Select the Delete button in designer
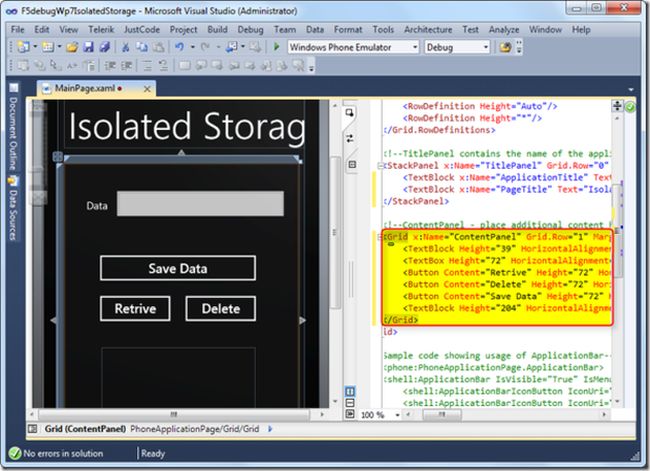The image size is (650, 471). pos(220,309)
